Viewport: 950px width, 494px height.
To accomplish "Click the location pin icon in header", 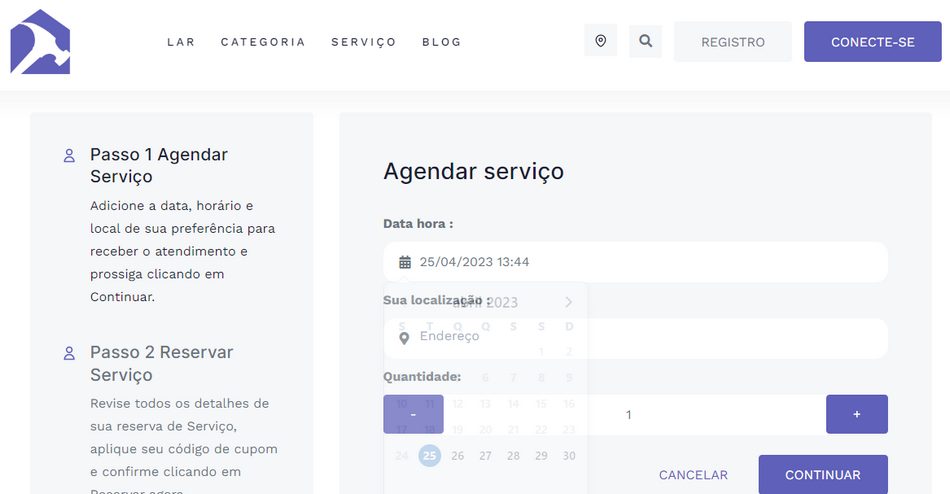I will click(x=600, y=41).
